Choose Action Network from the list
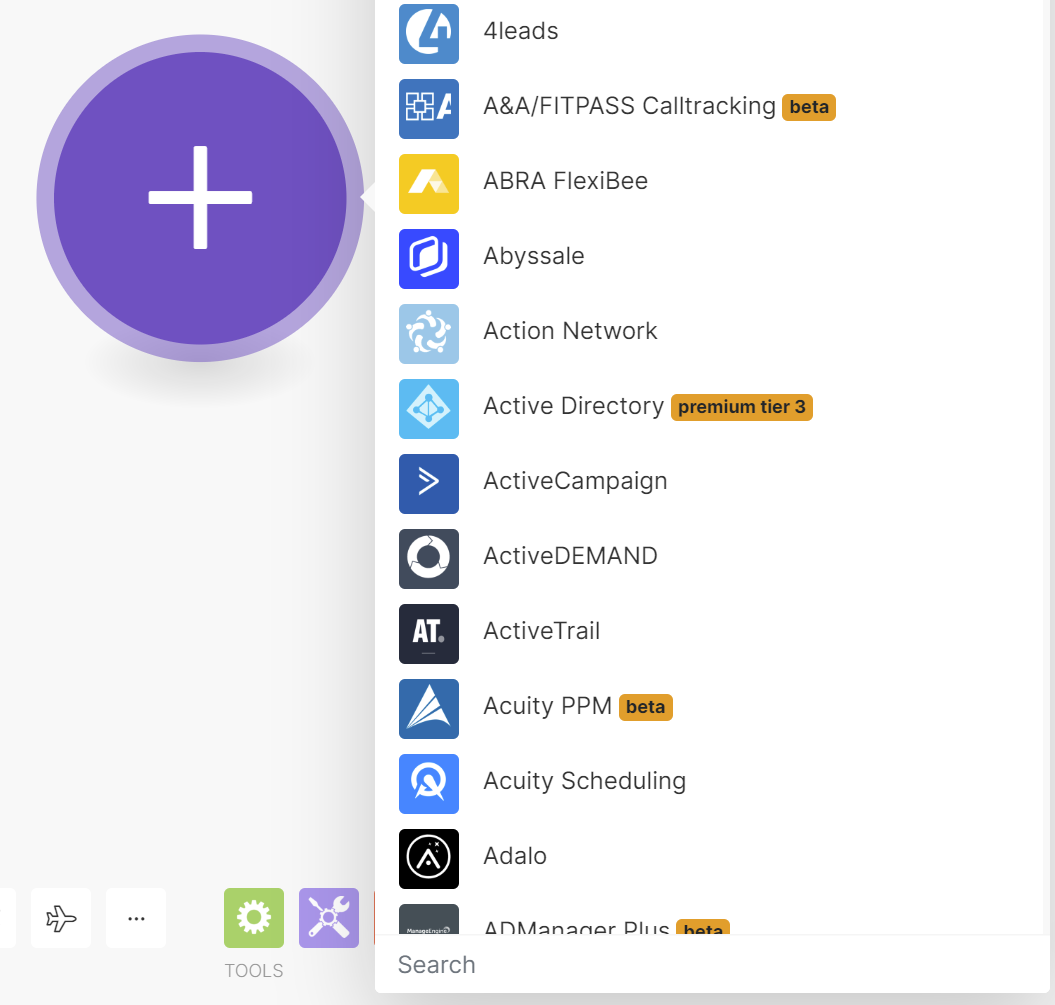This screenshot has width=1055, height=1005. 570,331
